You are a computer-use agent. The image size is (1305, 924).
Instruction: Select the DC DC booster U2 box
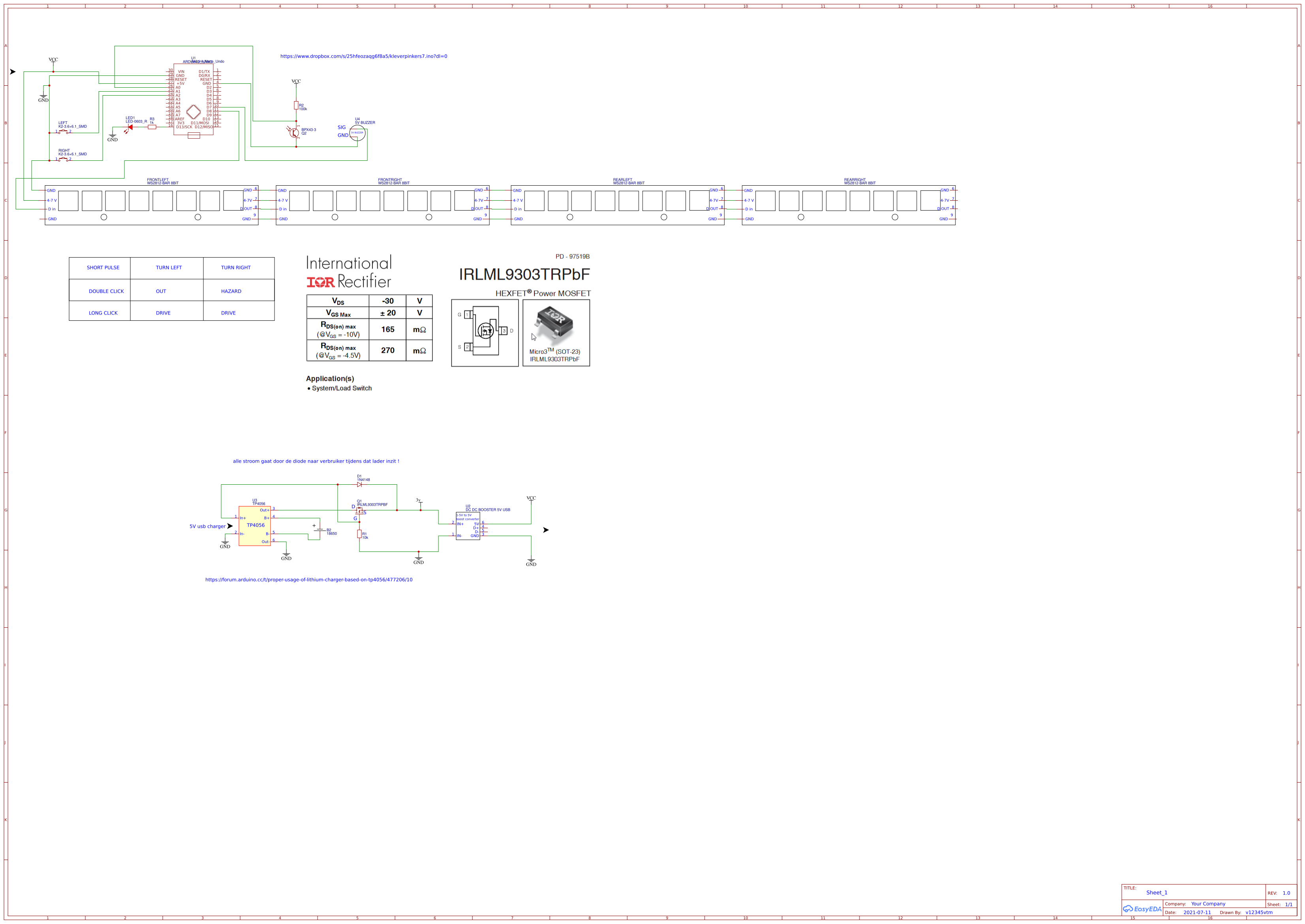click(x=468, y=526)
